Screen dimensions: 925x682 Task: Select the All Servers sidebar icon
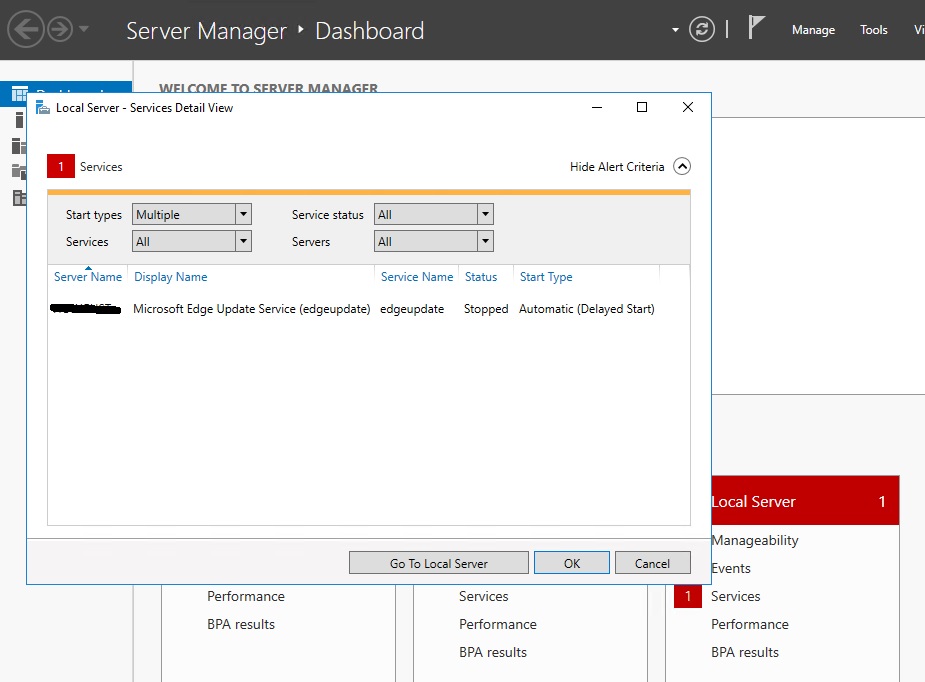click(19, 145)
